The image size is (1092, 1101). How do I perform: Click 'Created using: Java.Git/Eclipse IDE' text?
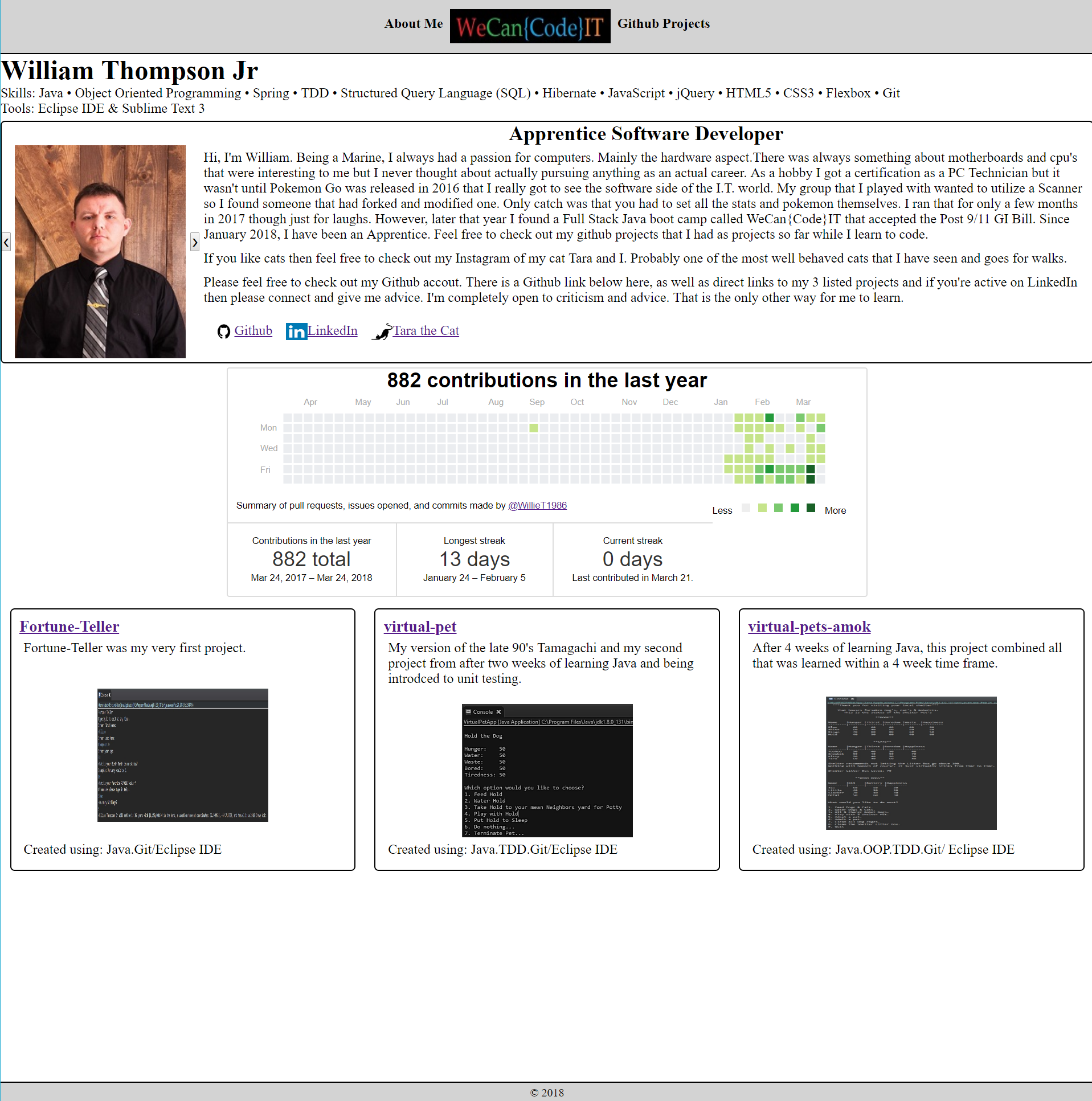[x=122, y=849]
